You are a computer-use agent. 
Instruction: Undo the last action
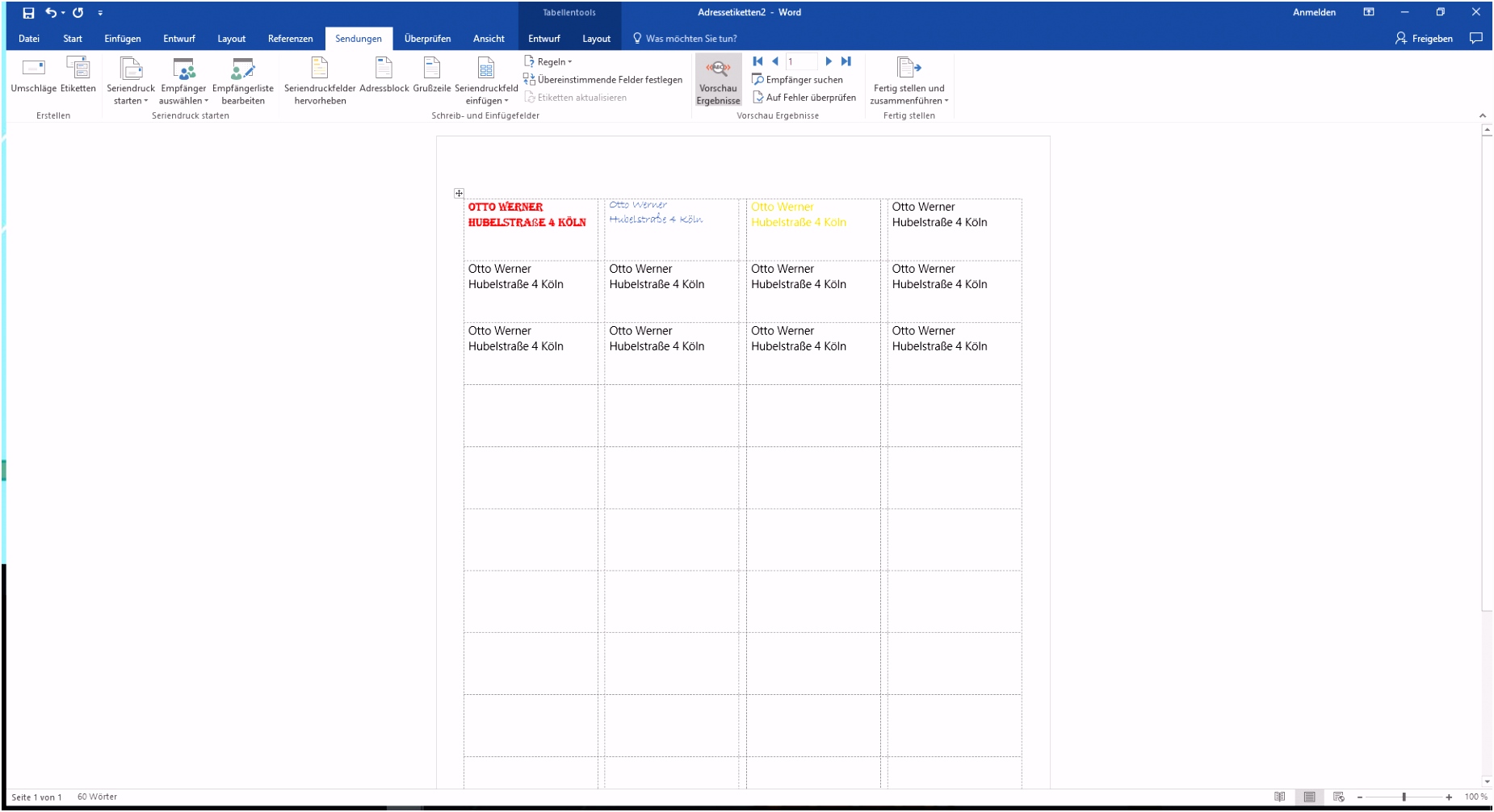click(51, 13)
